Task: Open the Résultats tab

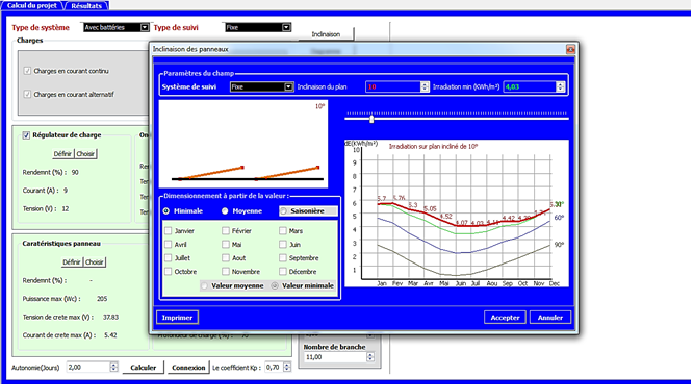Action: click(86, 5)
